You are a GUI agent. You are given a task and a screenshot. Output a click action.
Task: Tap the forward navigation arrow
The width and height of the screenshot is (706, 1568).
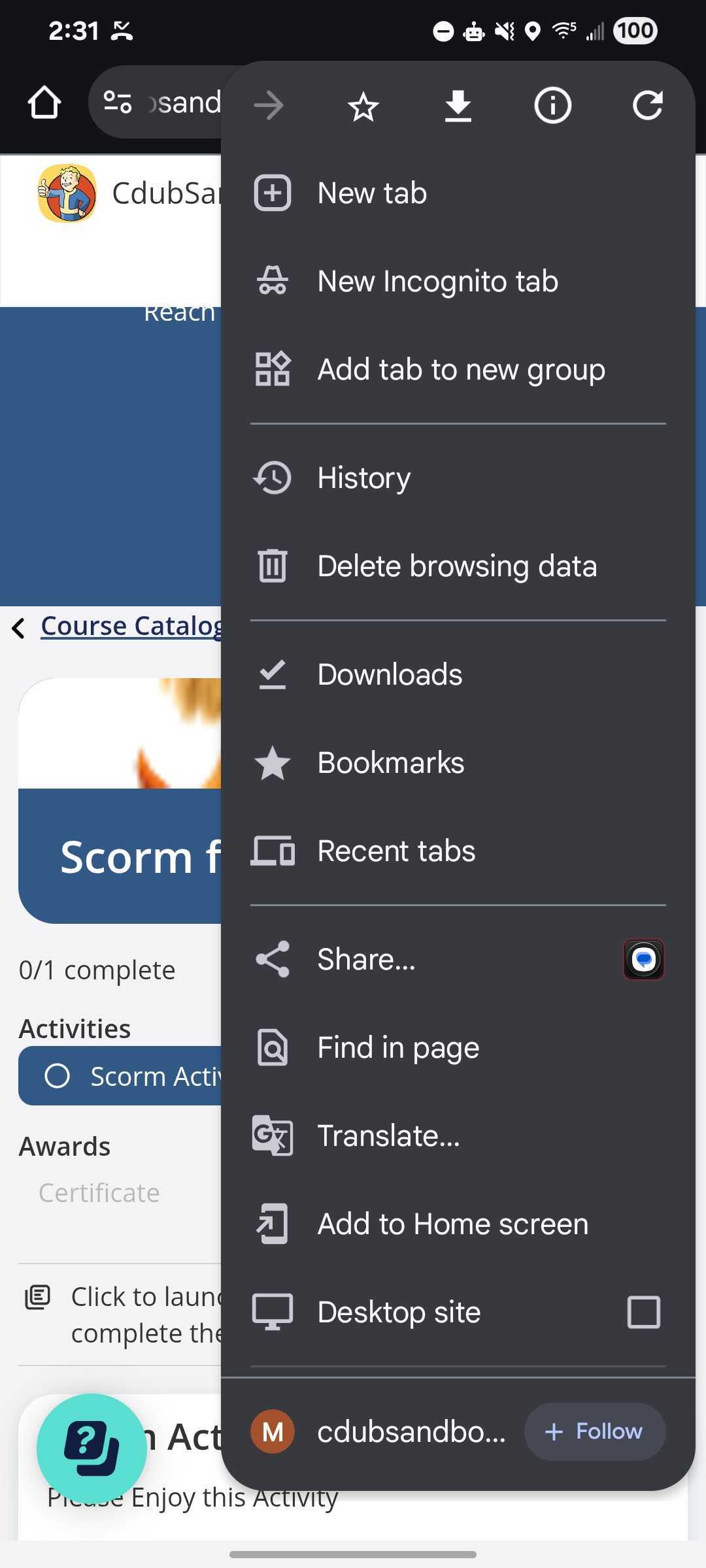pos(269,105)
